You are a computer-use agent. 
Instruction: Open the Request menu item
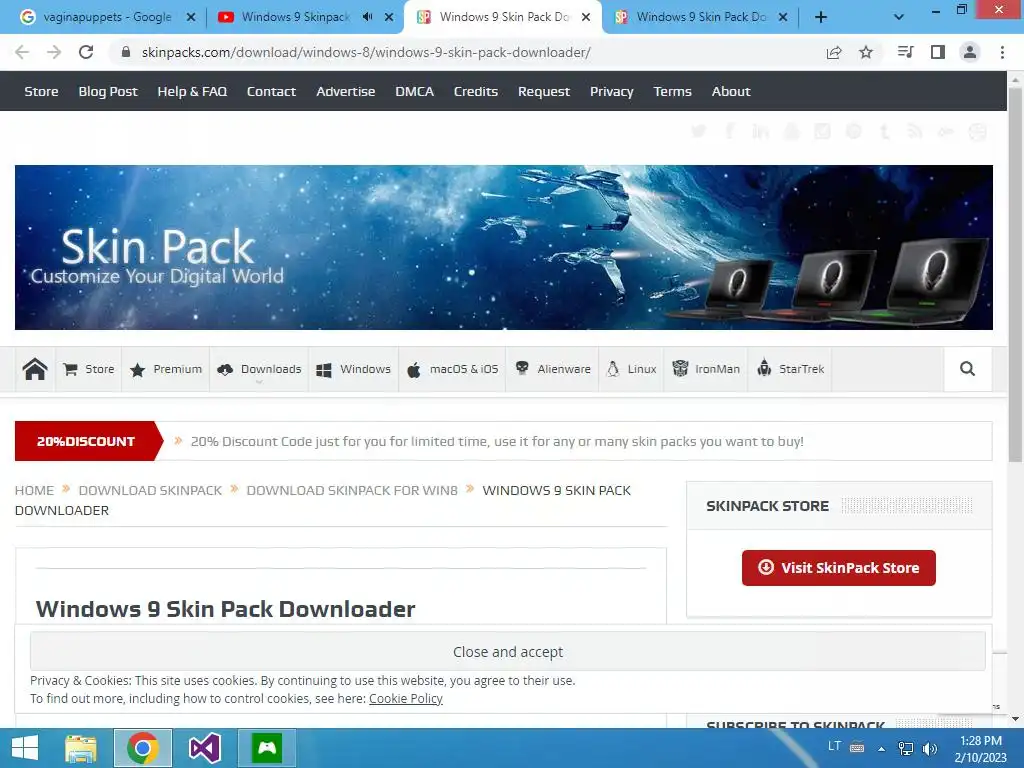tap(543, 91)
